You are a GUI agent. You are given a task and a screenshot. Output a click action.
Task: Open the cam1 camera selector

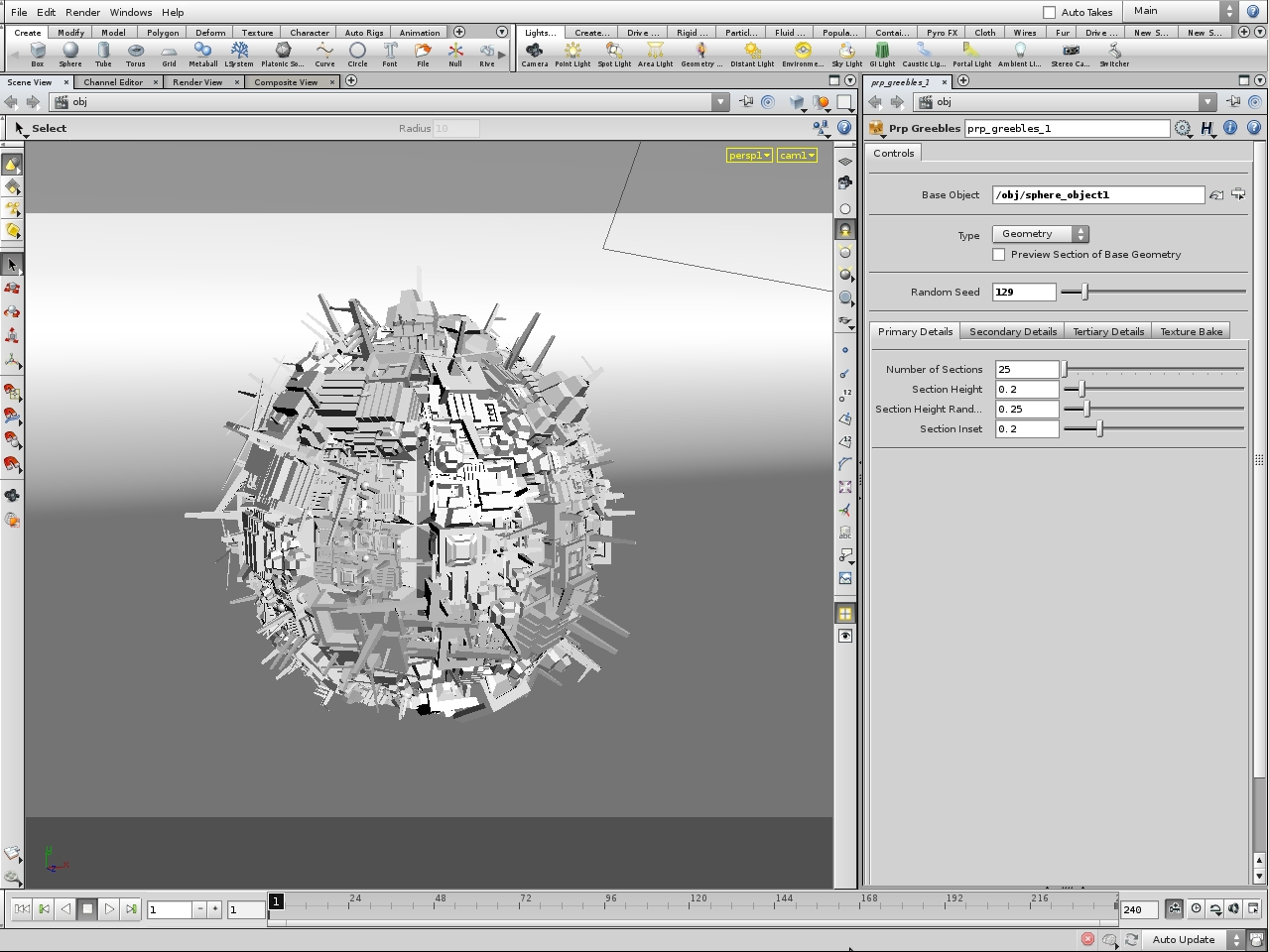pos(797,155)
